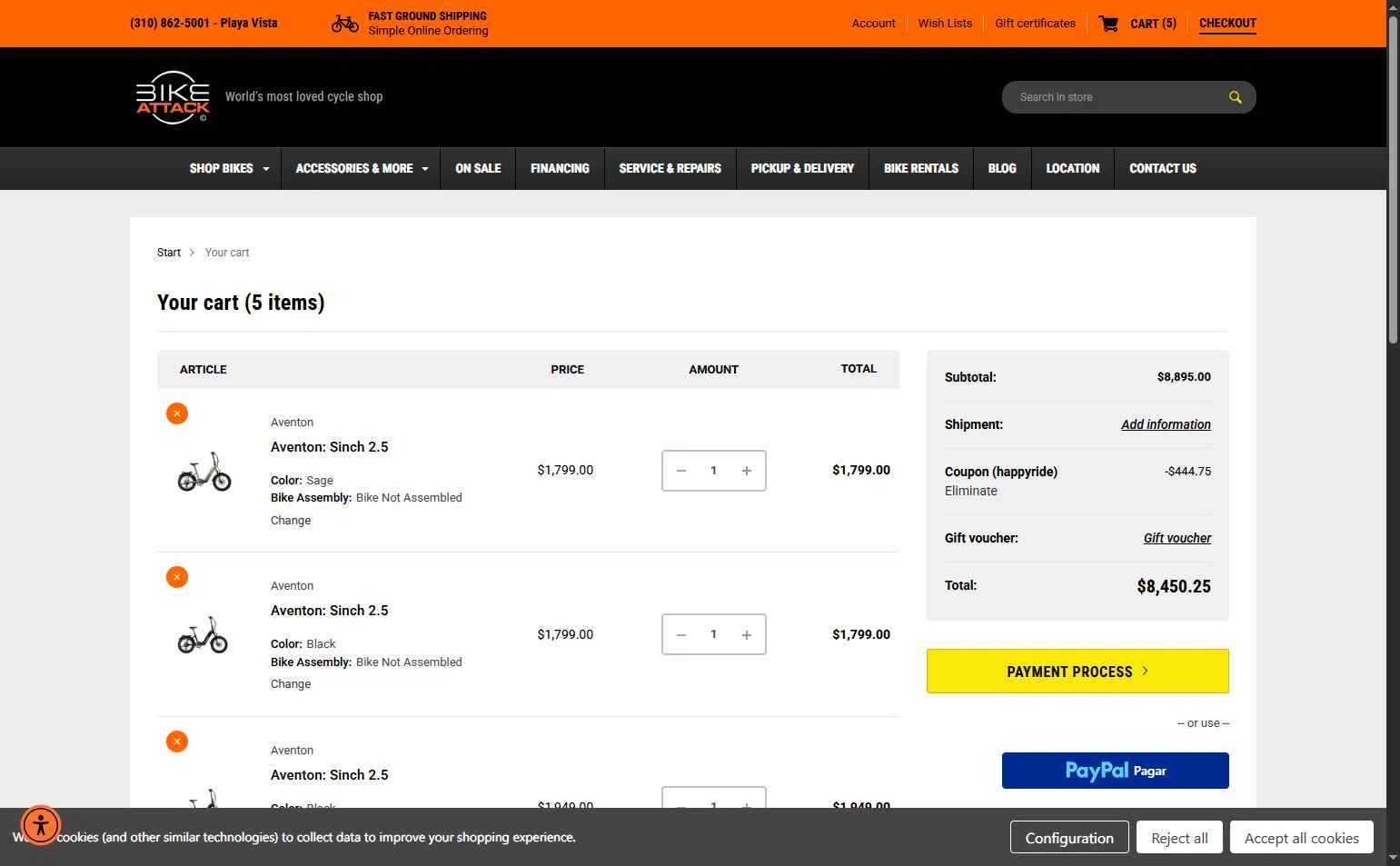Open the On Sale page
Viewport: 1400px width, 866px height.
478,168
